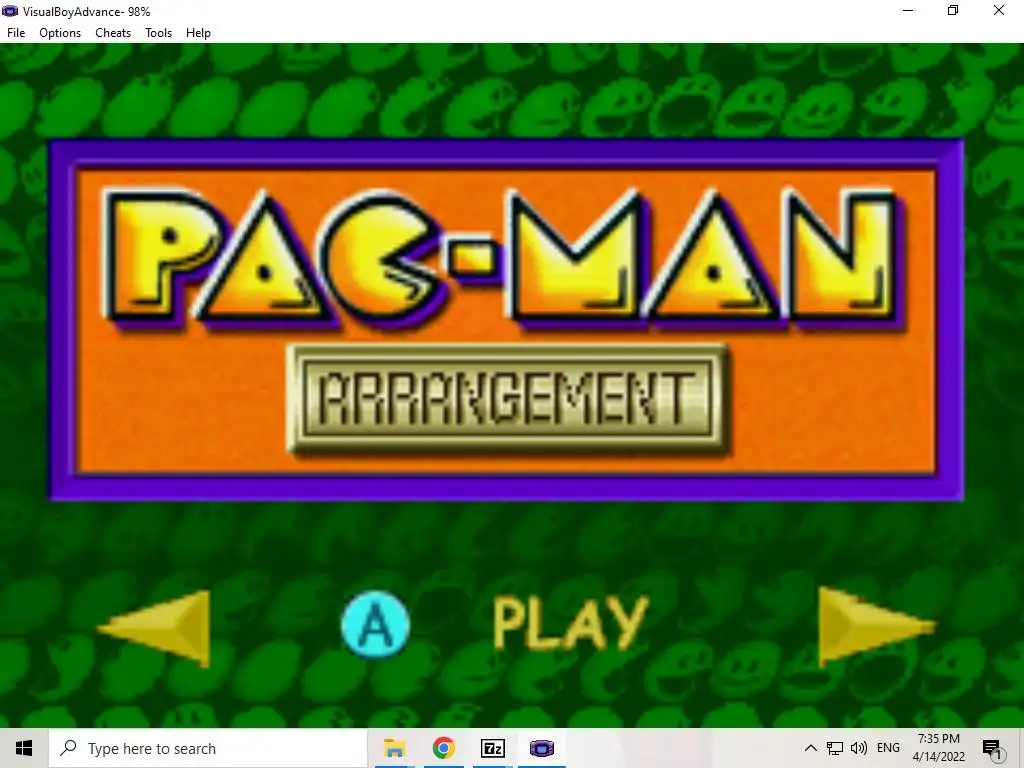The height and width of the screenshot is (768, 1024).
Task: Open 7-Zip from taskbar
Action: [x=492, y=748]
